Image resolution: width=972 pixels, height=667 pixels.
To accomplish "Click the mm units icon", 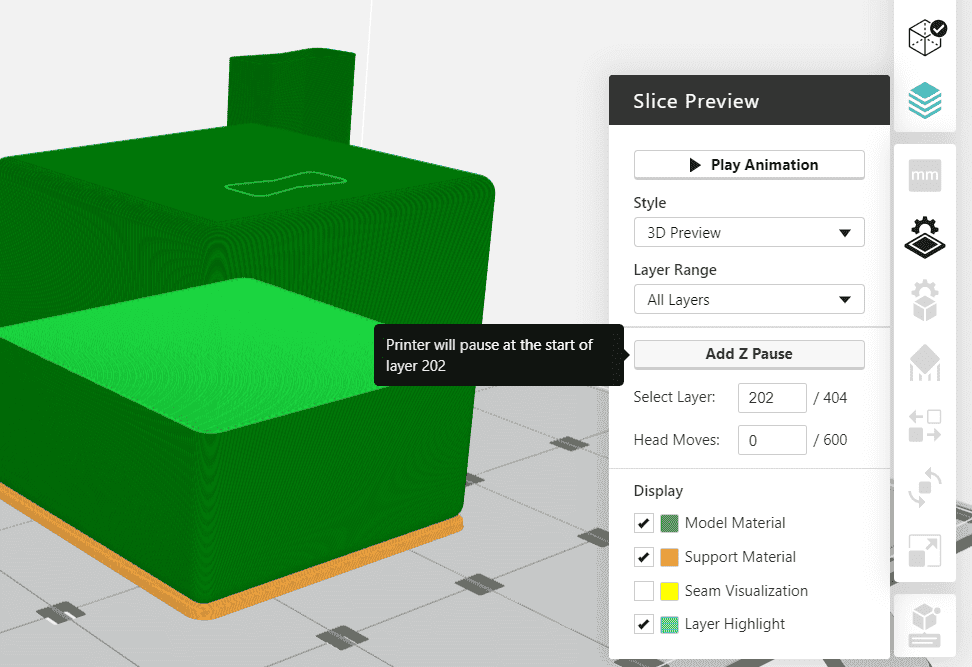I will (925, 177).
